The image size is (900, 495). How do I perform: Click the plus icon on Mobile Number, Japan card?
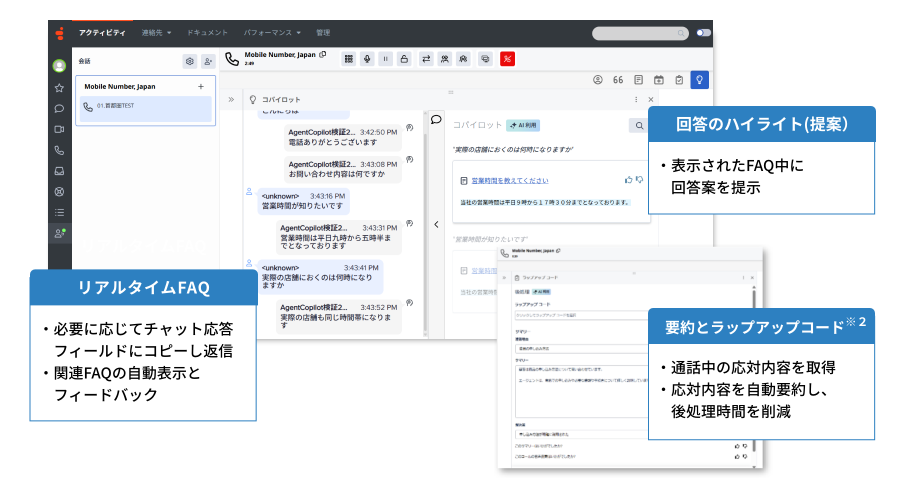point(201,87)
